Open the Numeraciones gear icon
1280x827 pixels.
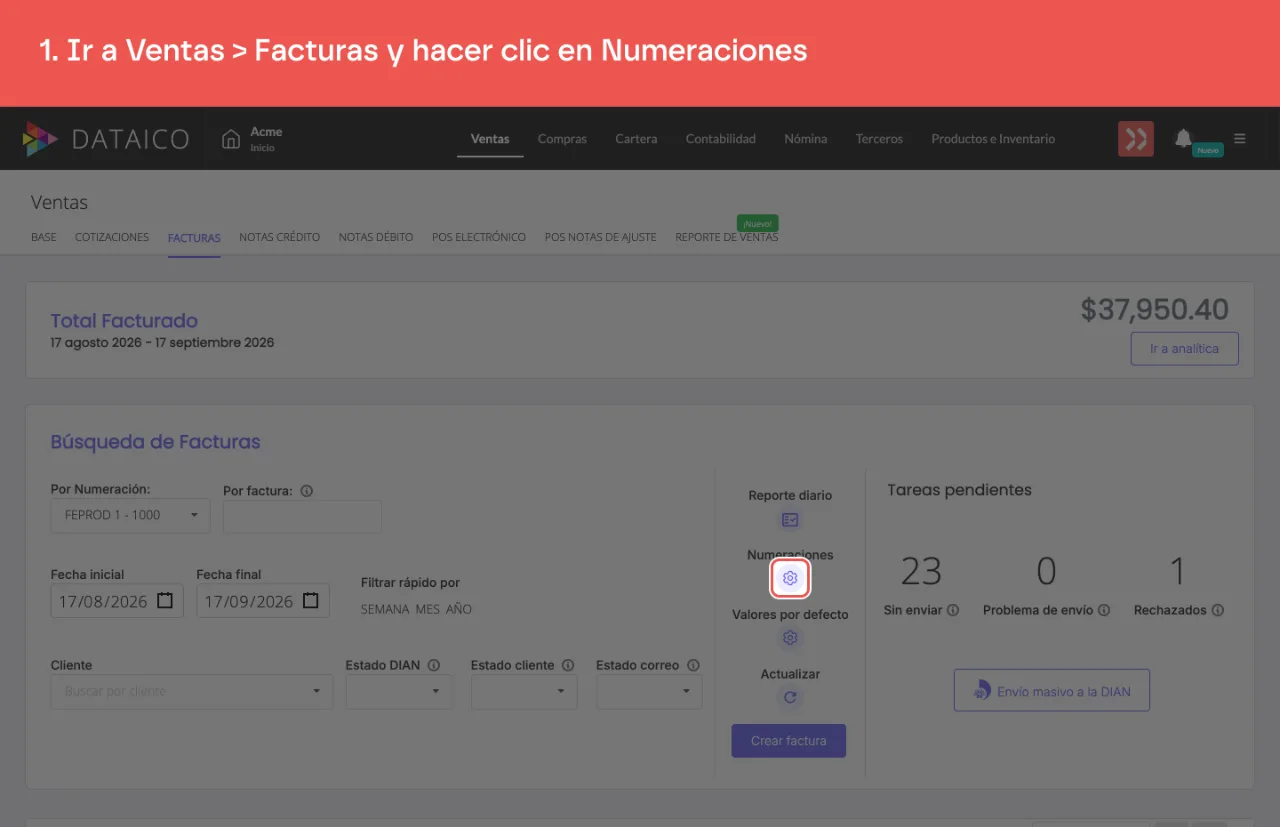(790, 578)
